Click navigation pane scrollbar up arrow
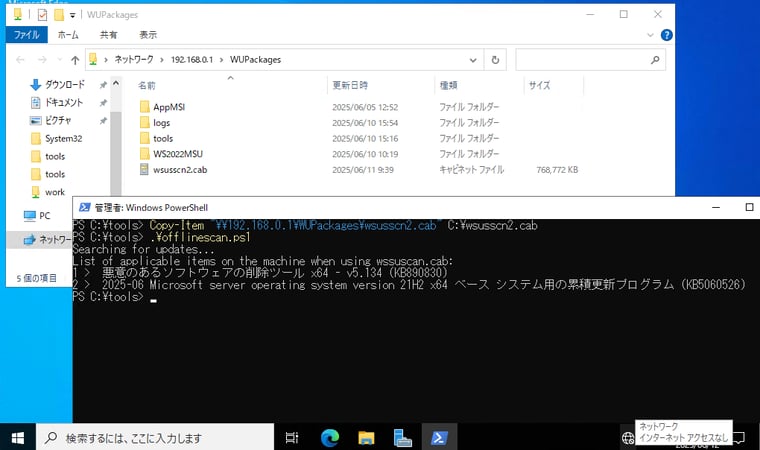 pyautogui.click(x=116, y=83)
